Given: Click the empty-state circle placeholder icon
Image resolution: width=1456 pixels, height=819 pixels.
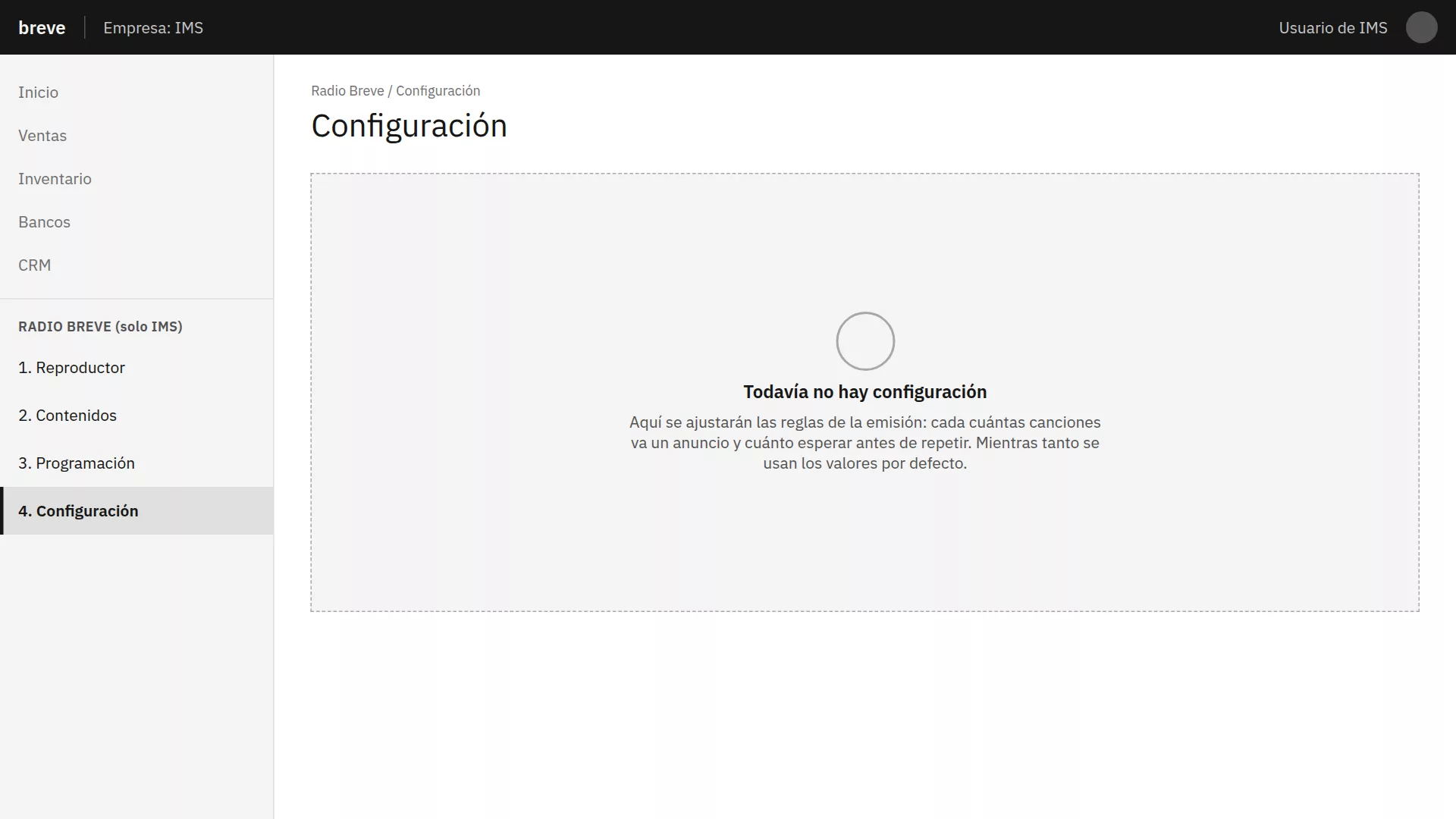Looking at the screenshot, I should 865,341.
